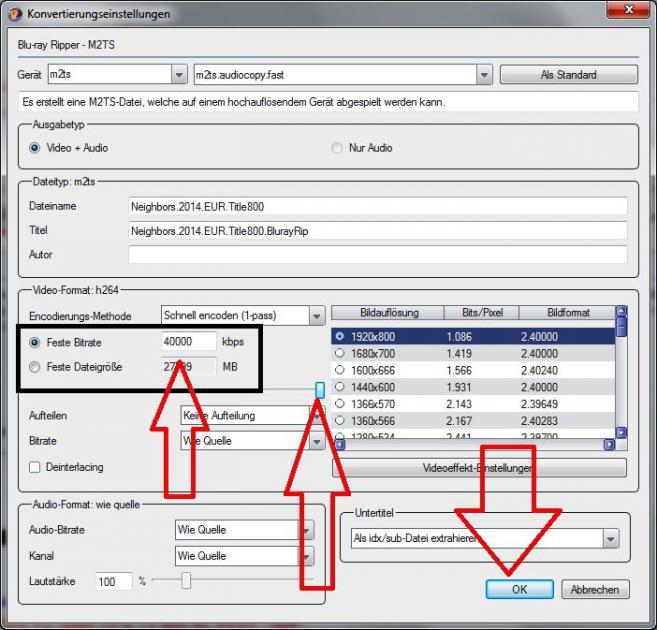This screenshot has height=630, width=657.
Task: Select the 1440x600 resolution option
Action: pos(340,387)
